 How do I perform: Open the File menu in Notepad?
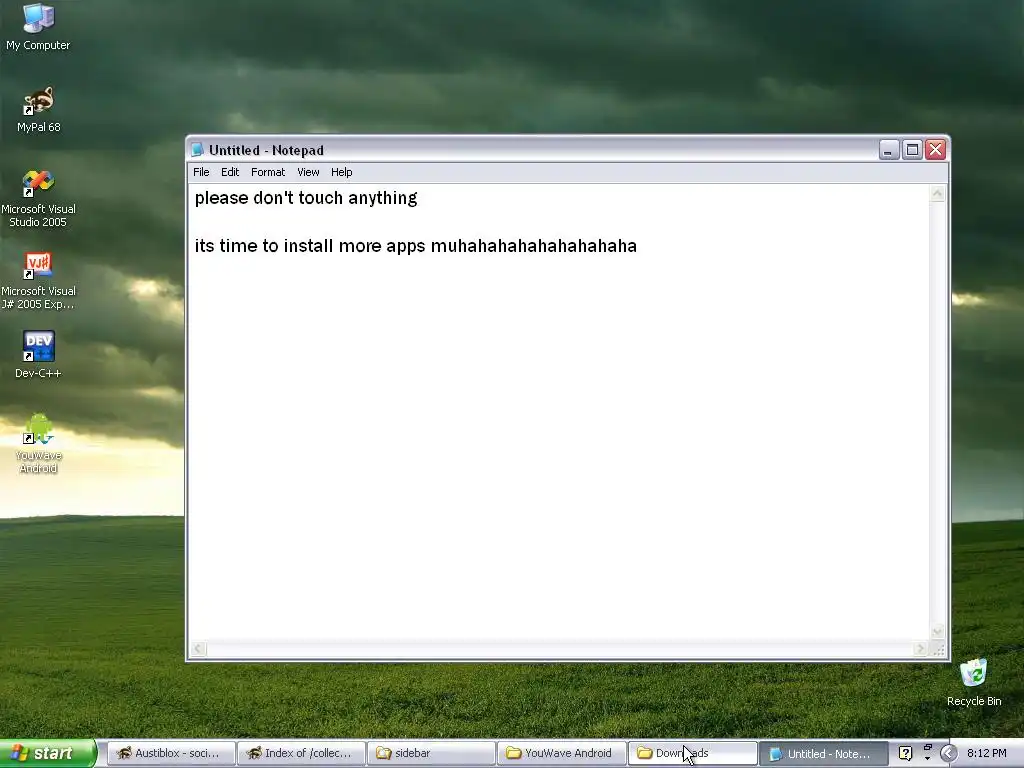coord(201,172)
